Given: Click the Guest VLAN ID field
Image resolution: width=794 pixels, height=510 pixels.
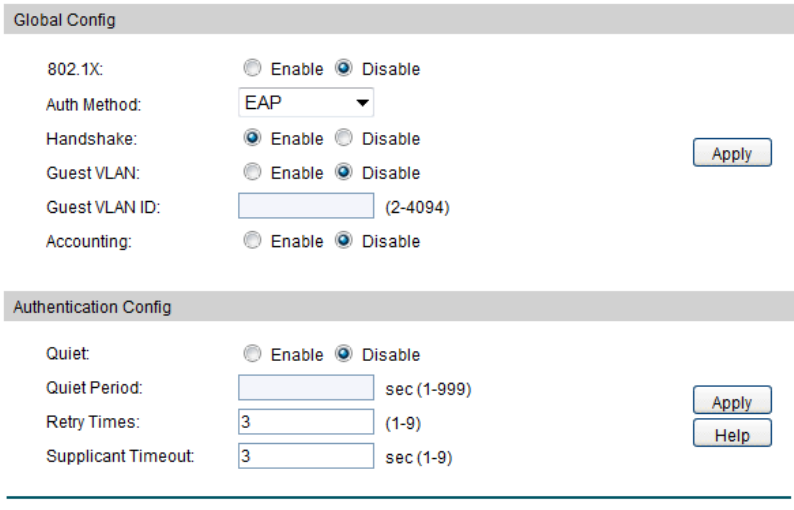Looking at the screenshot, I should (306, 207).
